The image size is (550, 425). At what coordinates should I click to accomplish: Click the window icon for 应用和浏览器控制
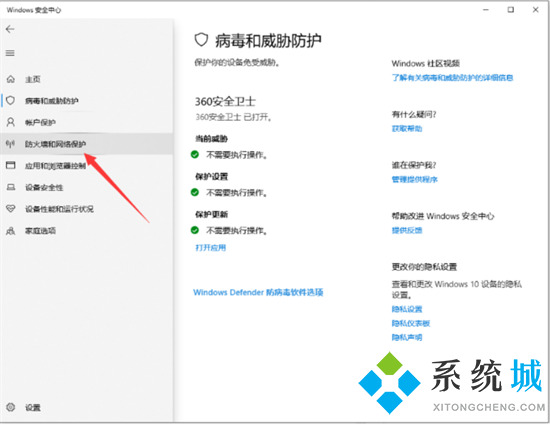coord(11,165)
